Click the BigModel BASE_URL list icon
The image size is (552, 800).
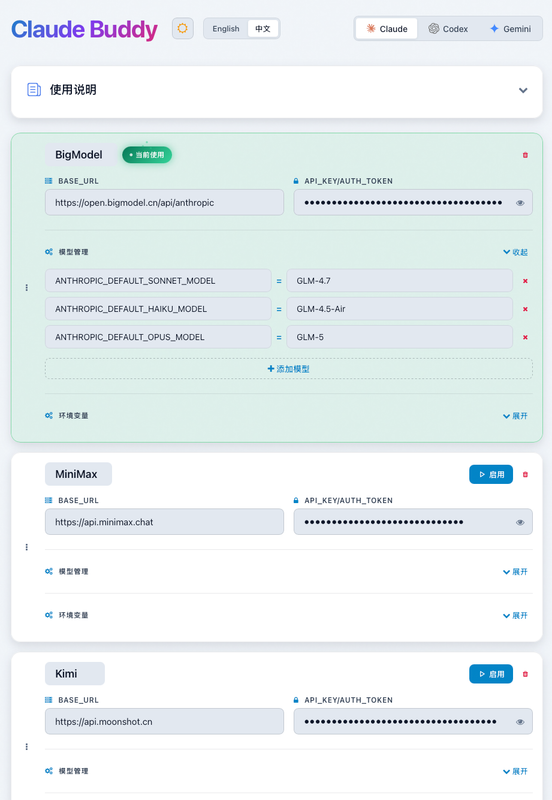tap(48, 181)
